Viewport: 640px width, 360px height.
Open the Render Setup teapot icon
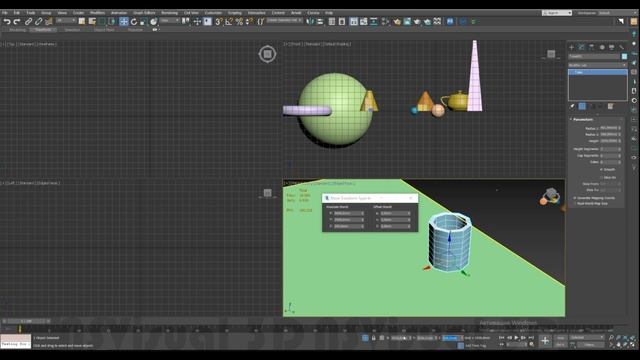pyautogui.click(x=397, y=22)
